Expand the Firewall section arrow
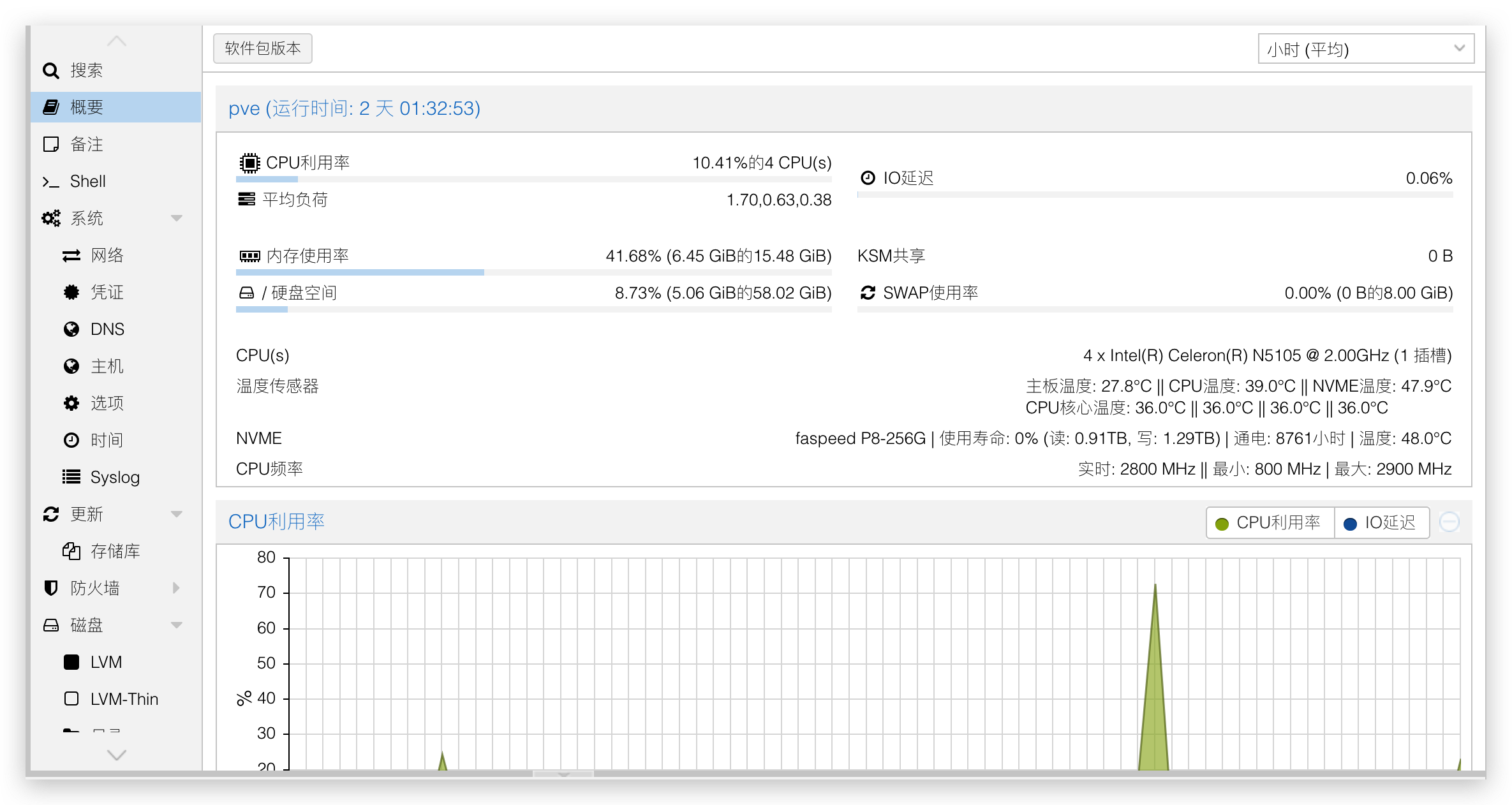 tap(177, 588)
